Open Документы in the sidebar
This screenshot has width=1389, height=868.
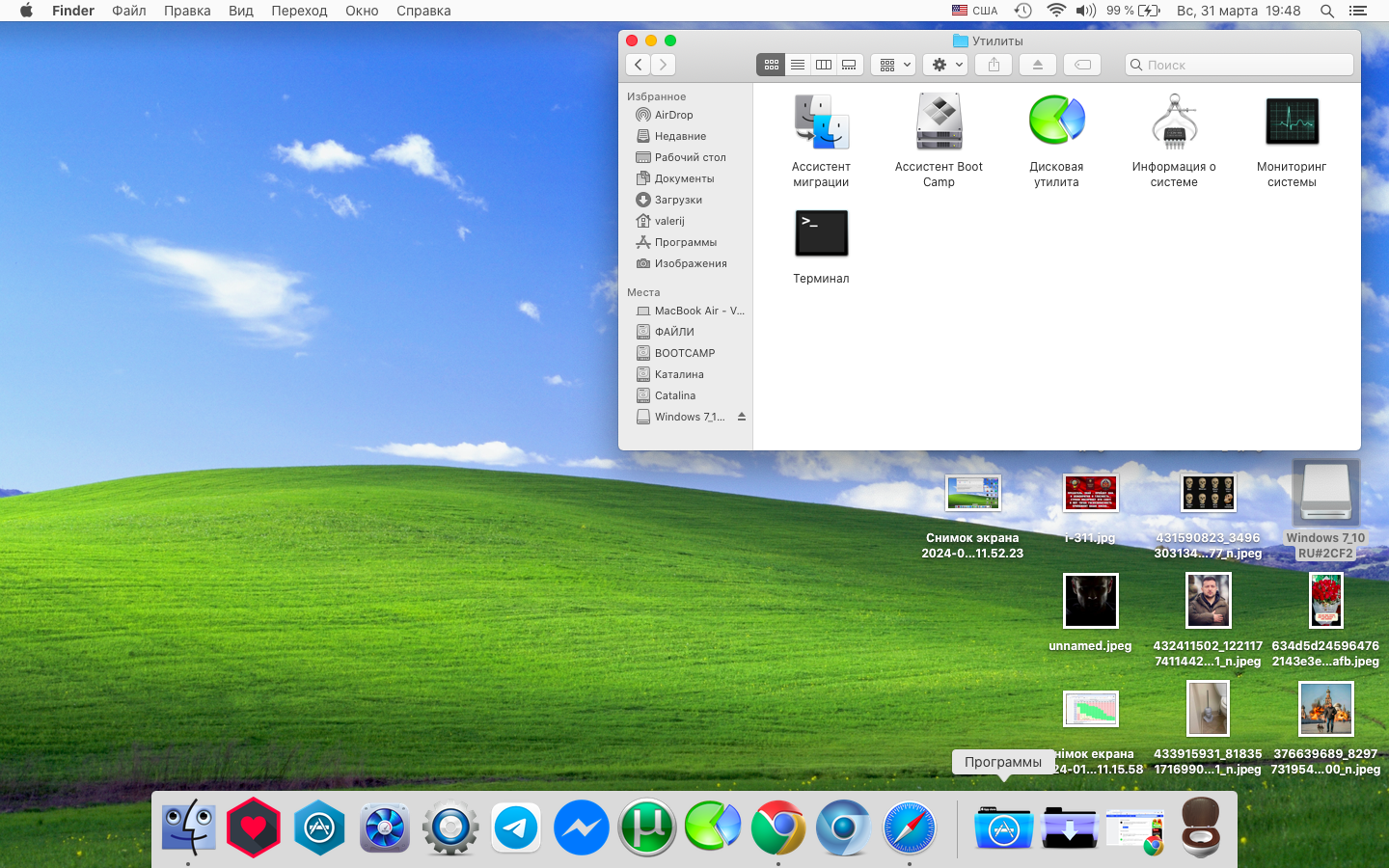(x=686, y=178)
